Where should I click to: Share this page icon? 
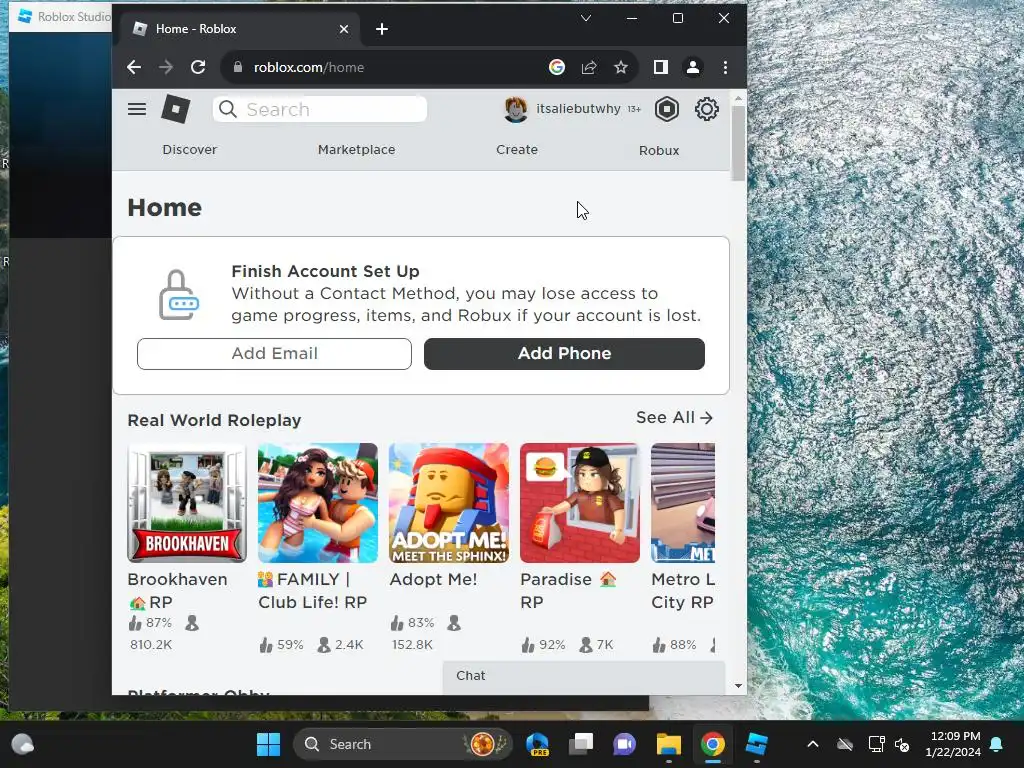589,67
